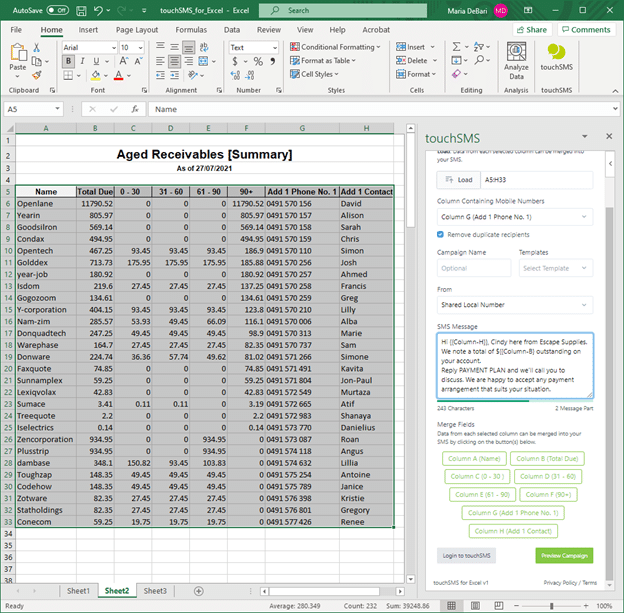This screenshot has width=624, height=613.
Task: Click the Save icon in title bar
Action: click(x=81, y=10)
